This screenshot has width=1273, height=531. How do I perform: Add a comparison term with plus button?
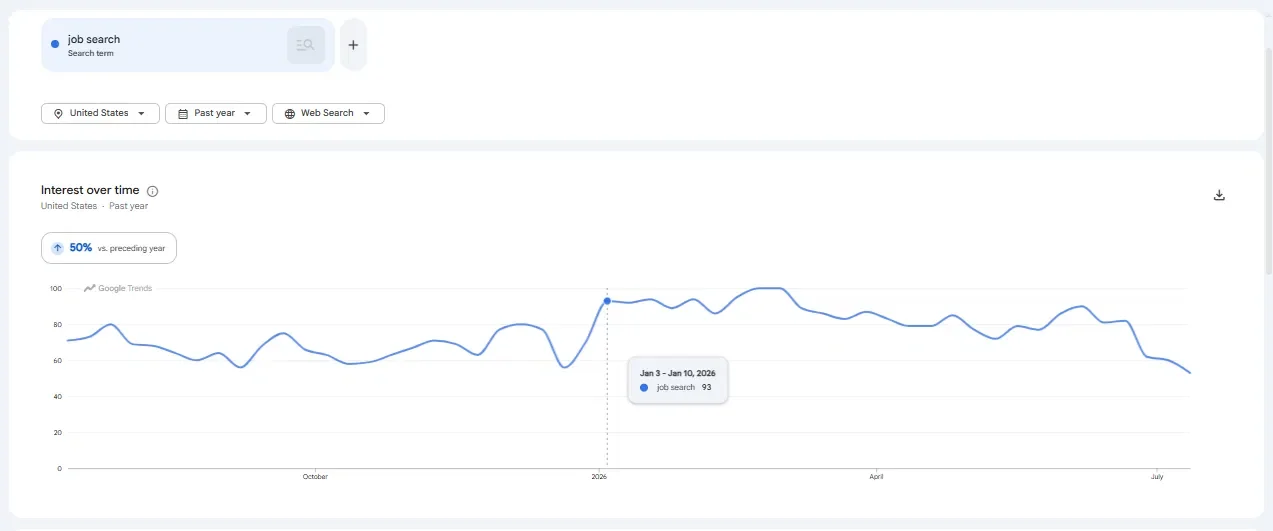pos(353,45)
